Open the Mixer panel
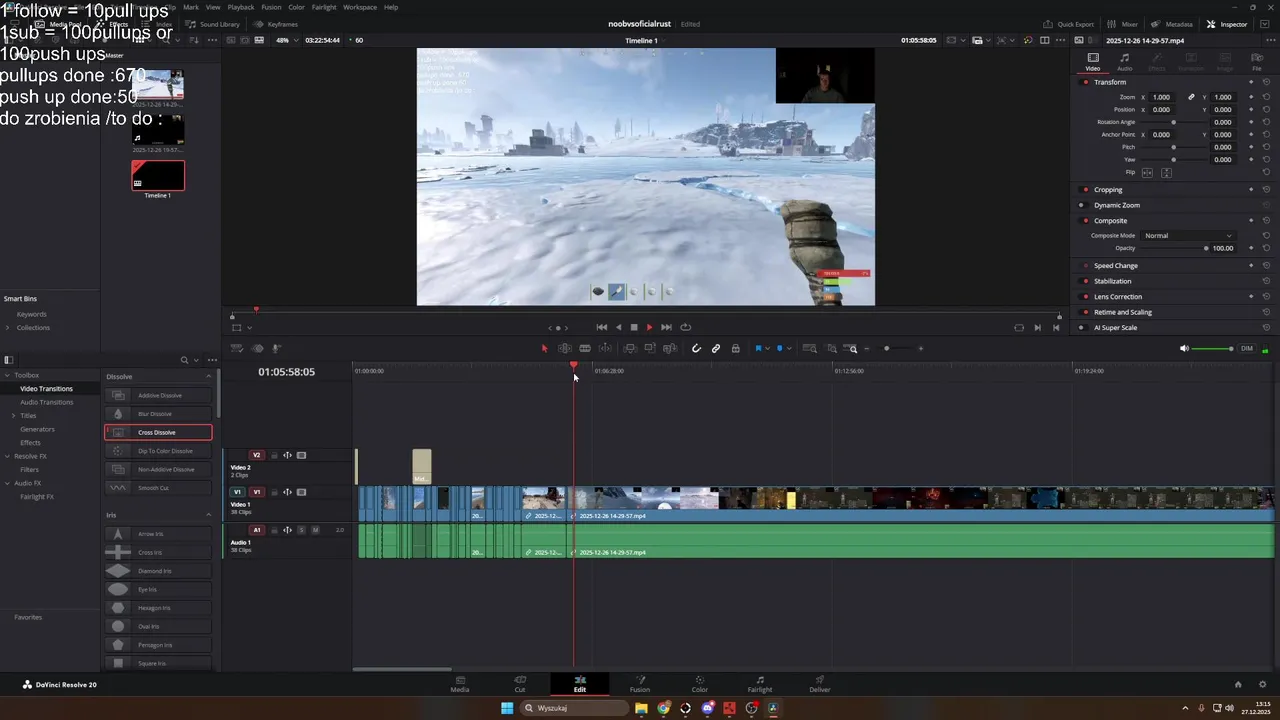The width and height of the screenshot is (1280, 720). [1123, 24]
